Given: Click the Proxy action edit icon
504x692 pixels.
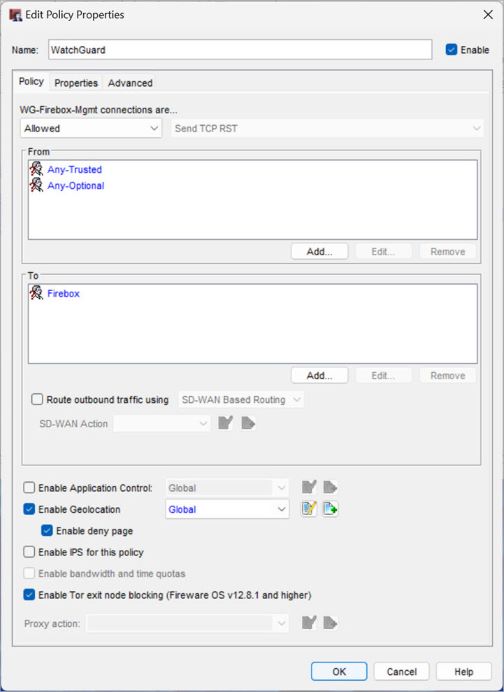Looking at the screenshot, I should tap(309, 623).
